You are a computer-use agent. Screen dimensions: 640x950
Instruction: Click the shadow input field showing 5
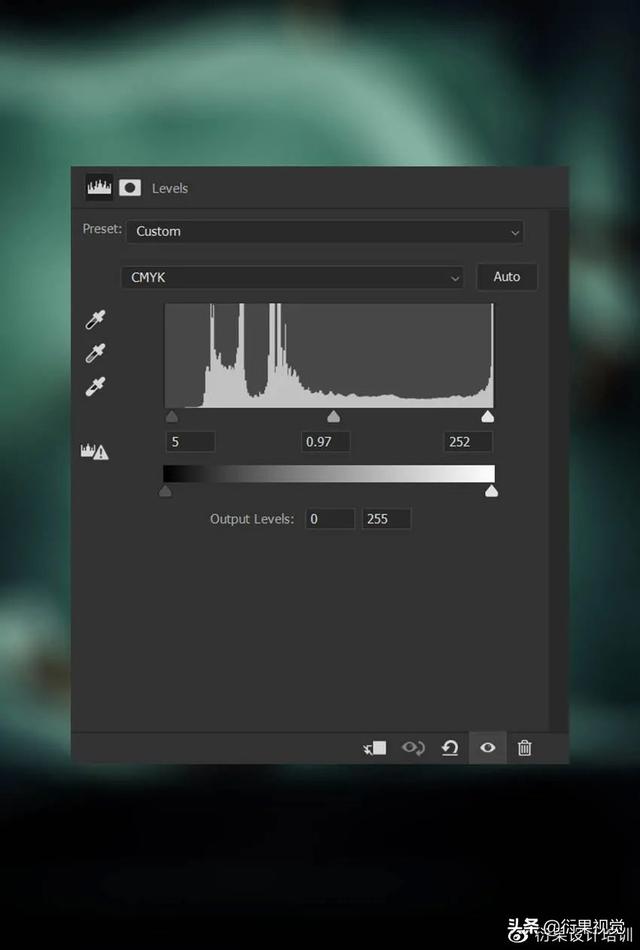(x=190, y=442)
